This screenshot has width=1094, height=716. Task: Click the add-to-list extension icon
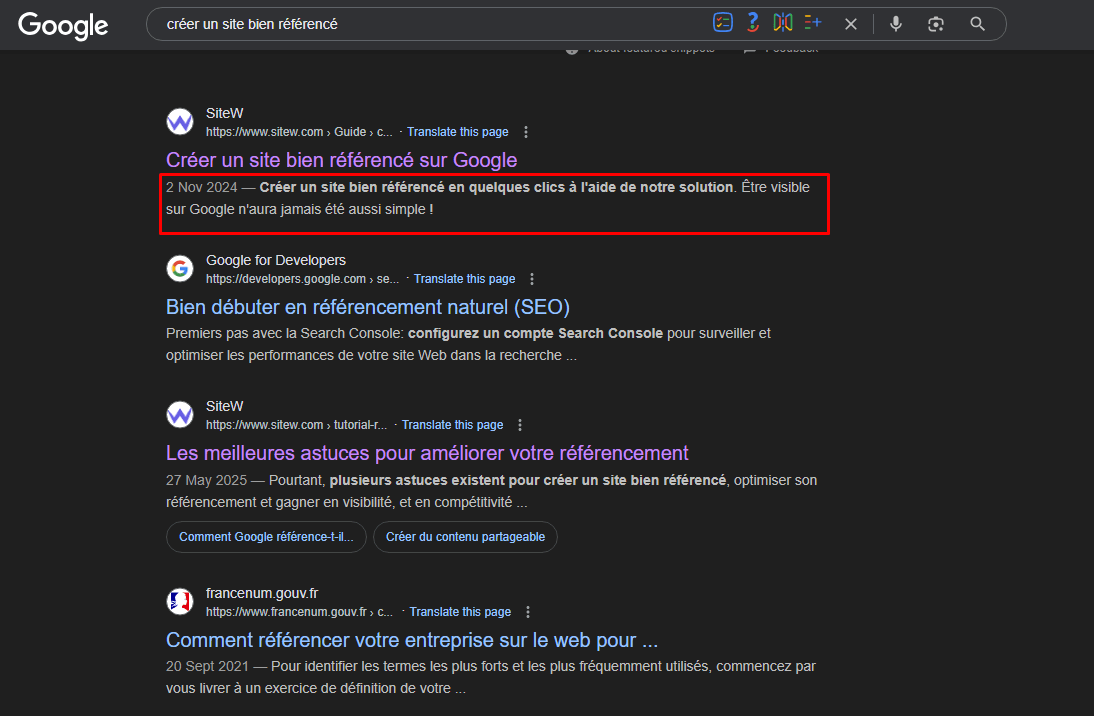tap(813, 23)
